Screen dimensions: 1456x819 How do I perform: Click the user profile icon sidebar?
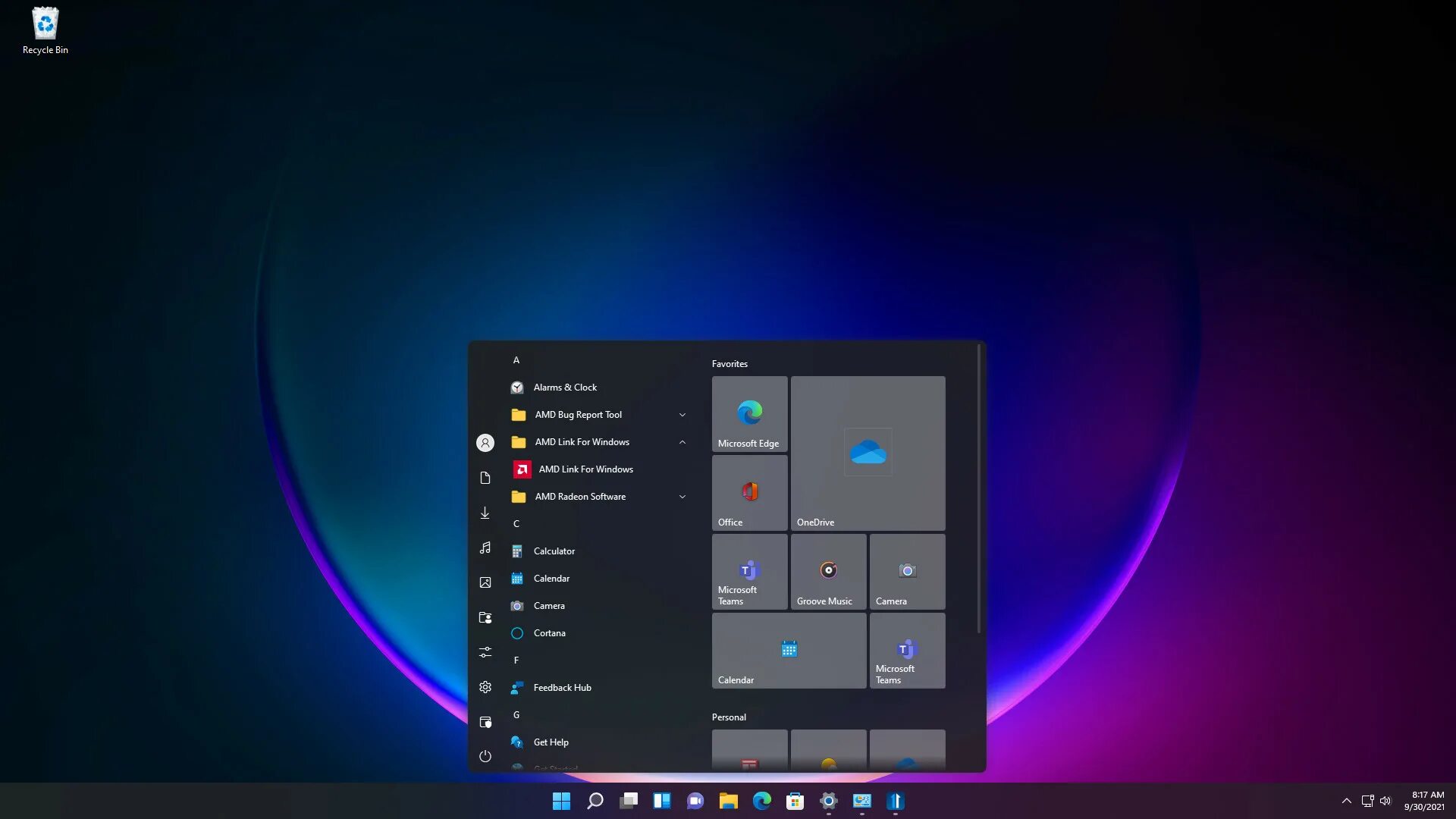click(x=485, y=442)
